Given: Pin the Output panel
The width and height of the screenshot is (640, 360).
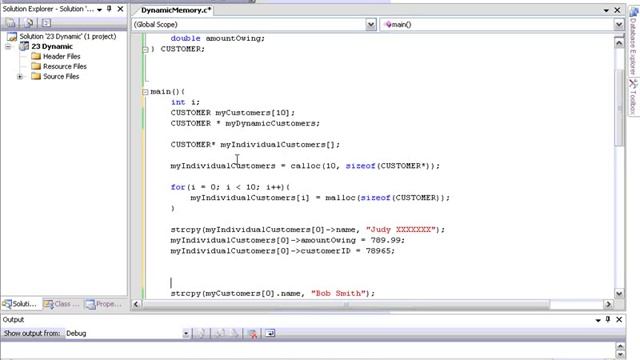Looking at the screenshot, I should [x=608, y=320].
